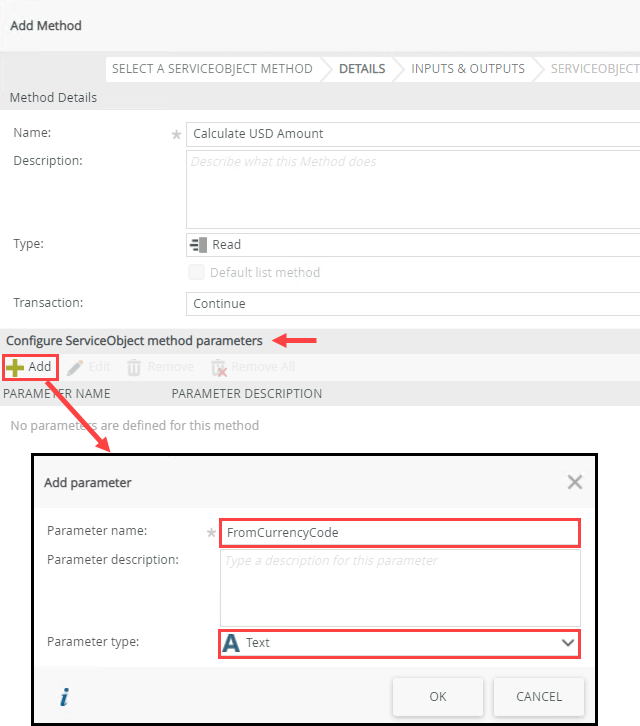Open the info help icon in dialog
This screenshot has width=640, height=726.
pos(64,696)
